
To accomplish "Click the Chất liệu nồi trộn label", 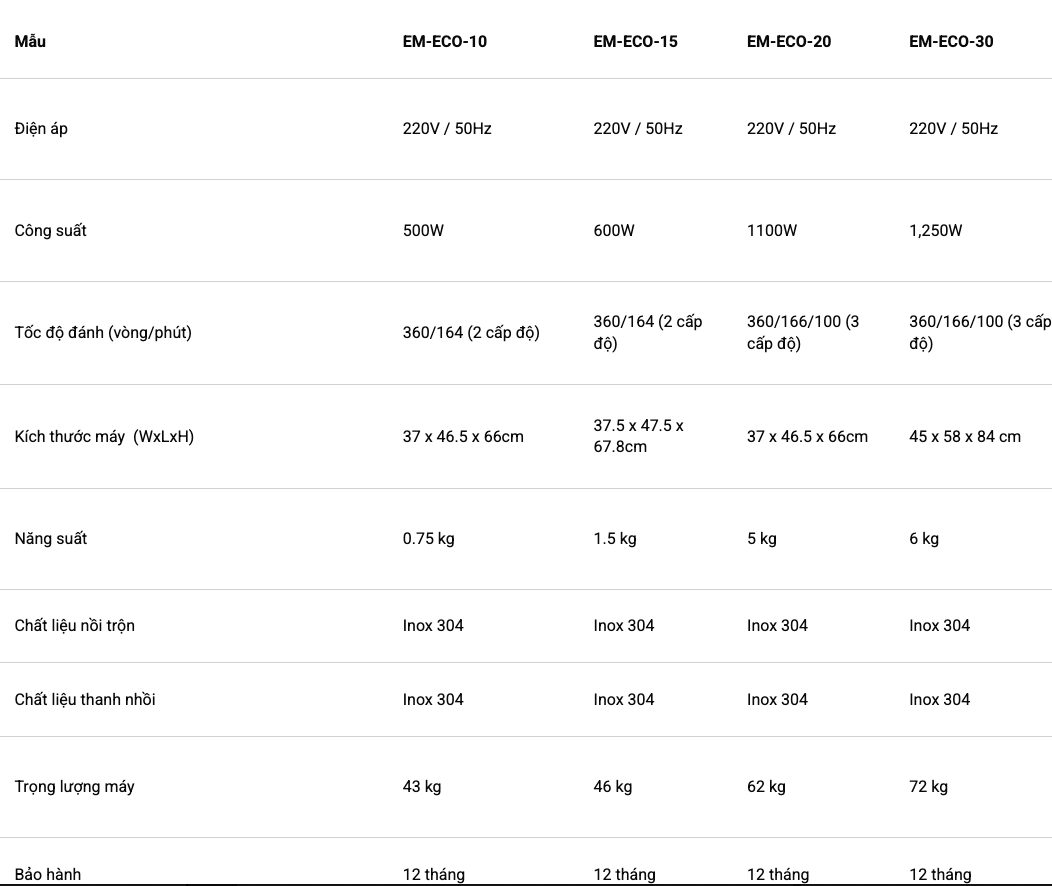I will coord(74,625).
